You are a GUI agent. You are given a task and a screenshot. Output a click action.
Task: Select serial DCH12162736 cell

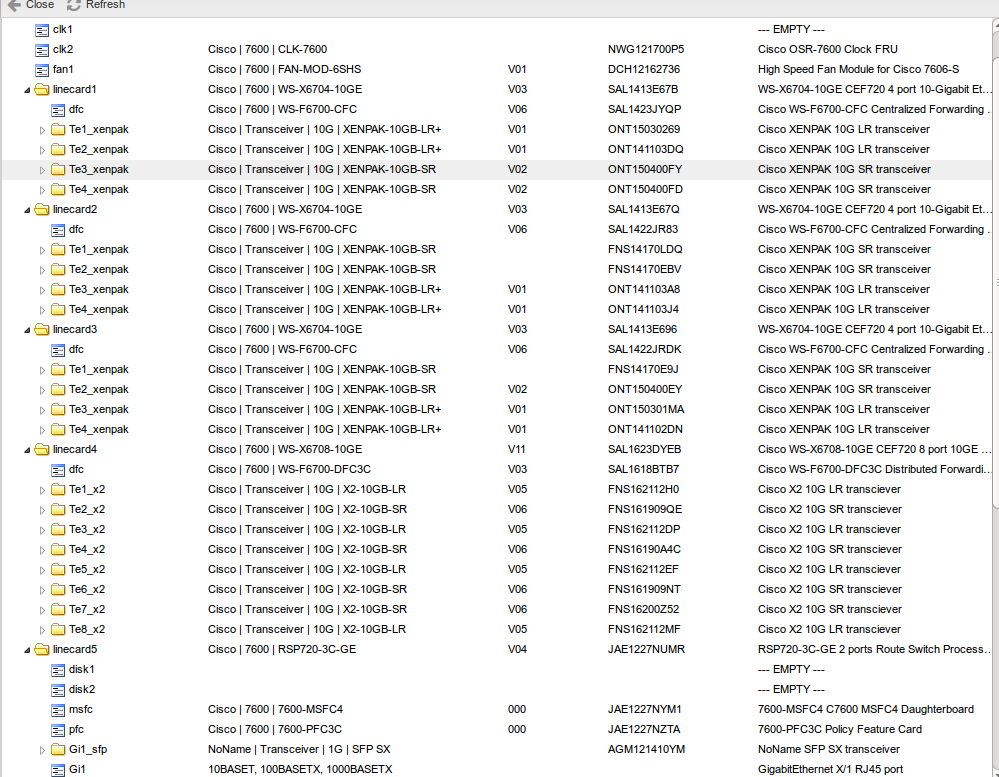tap(643, 69)
